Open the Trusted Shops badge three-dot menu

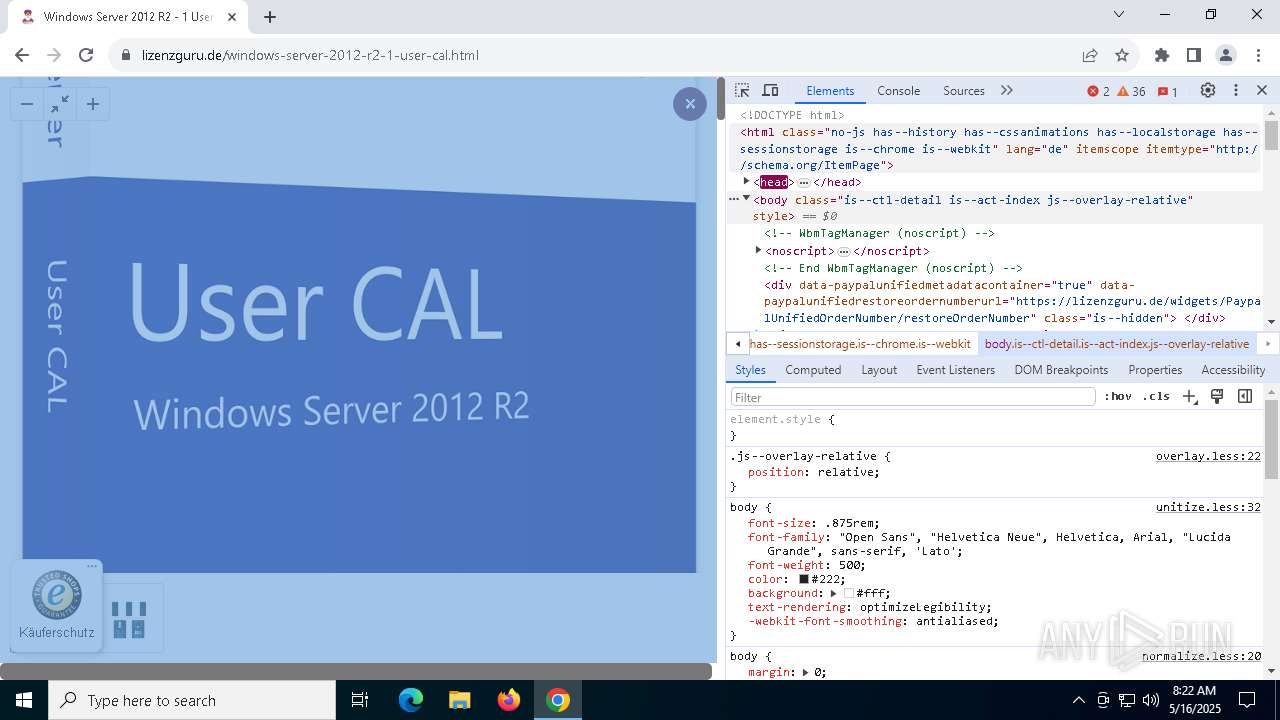tap(92, 566)
